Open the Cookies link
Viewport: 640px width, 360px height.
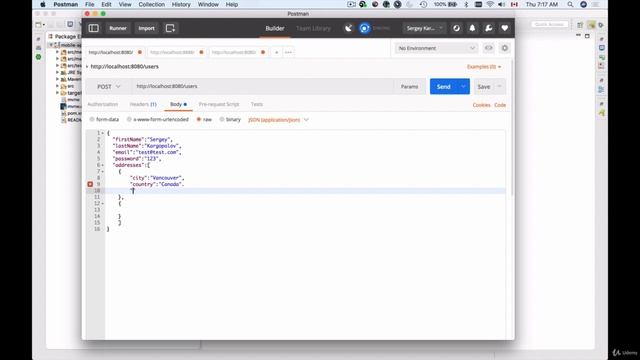[x=481, y=105]
